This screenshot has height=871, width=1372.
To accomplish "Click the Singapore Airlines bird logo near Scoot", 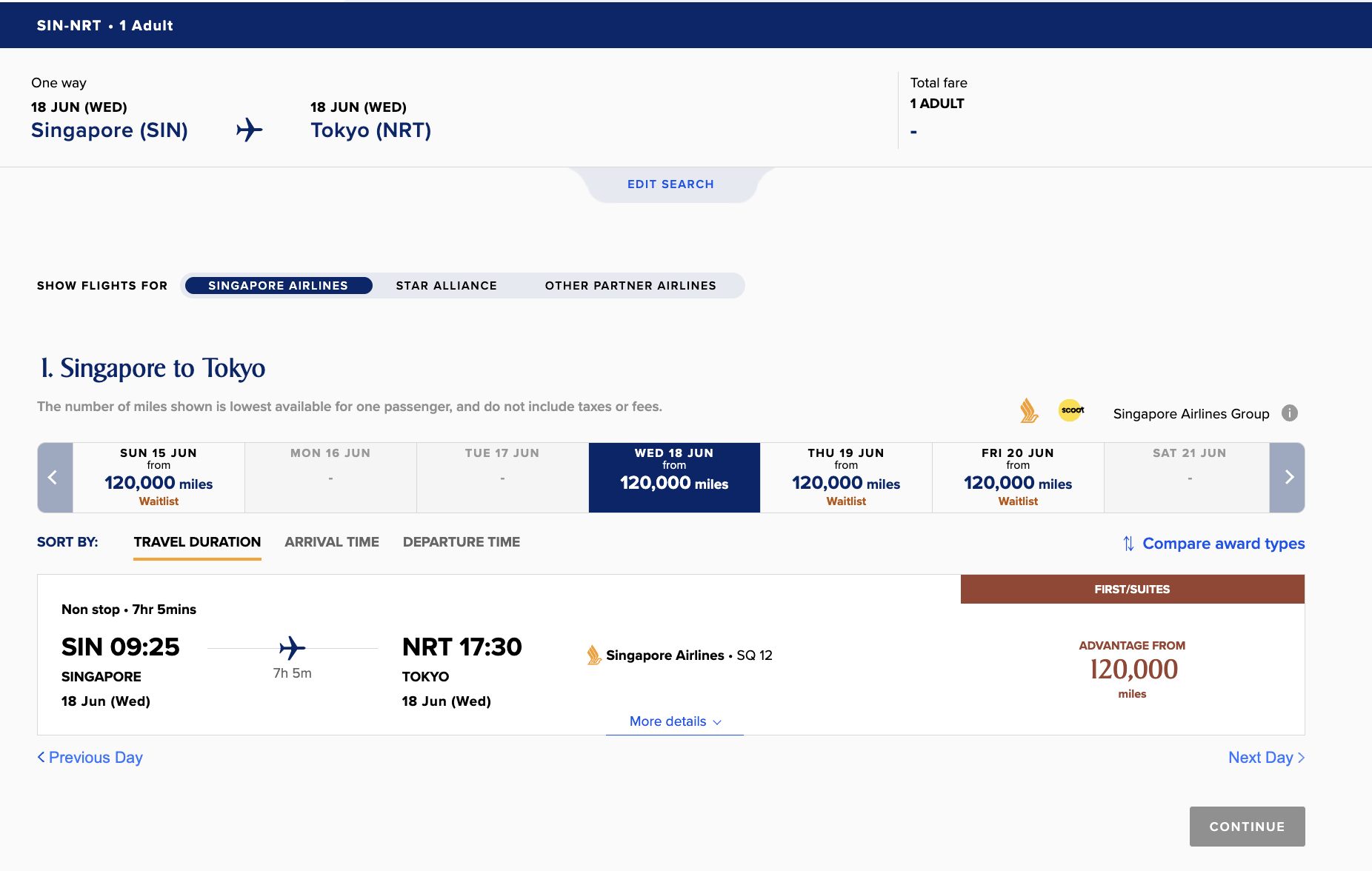I will (x=1028, y=411).
